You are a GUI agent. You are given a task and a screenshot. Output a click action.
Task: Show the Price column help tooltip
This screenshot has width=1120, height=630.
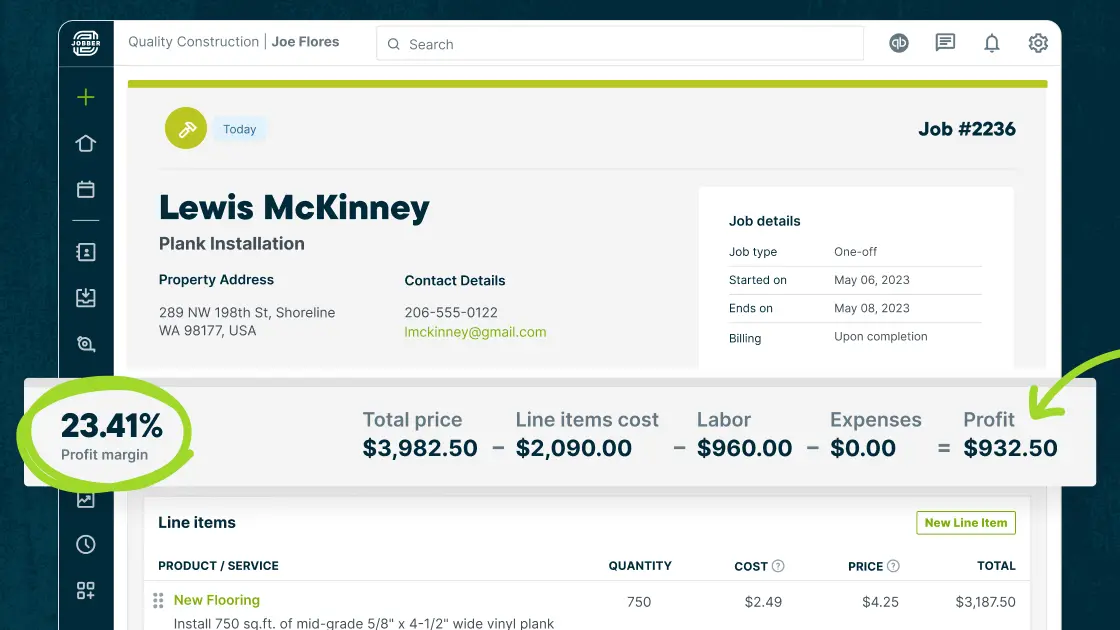point(893,566)
